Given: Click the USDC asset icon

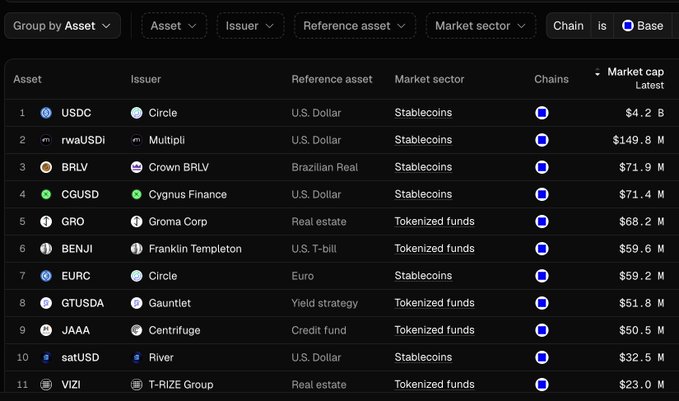Looking at the screenshot, I should click(x=46, y=113).
